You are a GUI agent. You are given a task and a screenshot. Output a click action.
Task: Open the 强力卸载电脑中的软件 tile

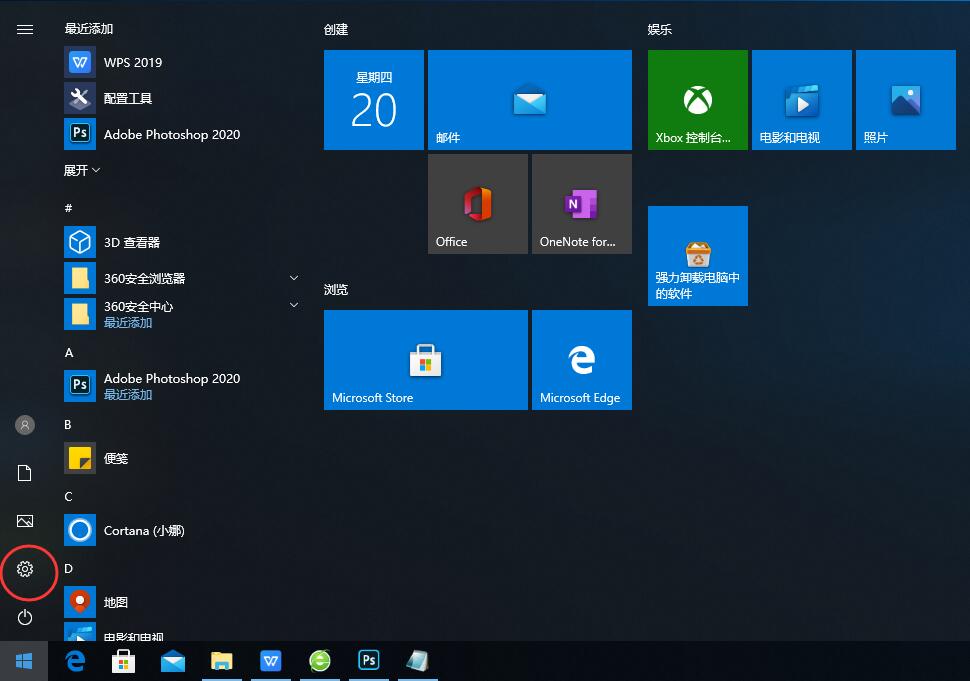click(698, 256)
